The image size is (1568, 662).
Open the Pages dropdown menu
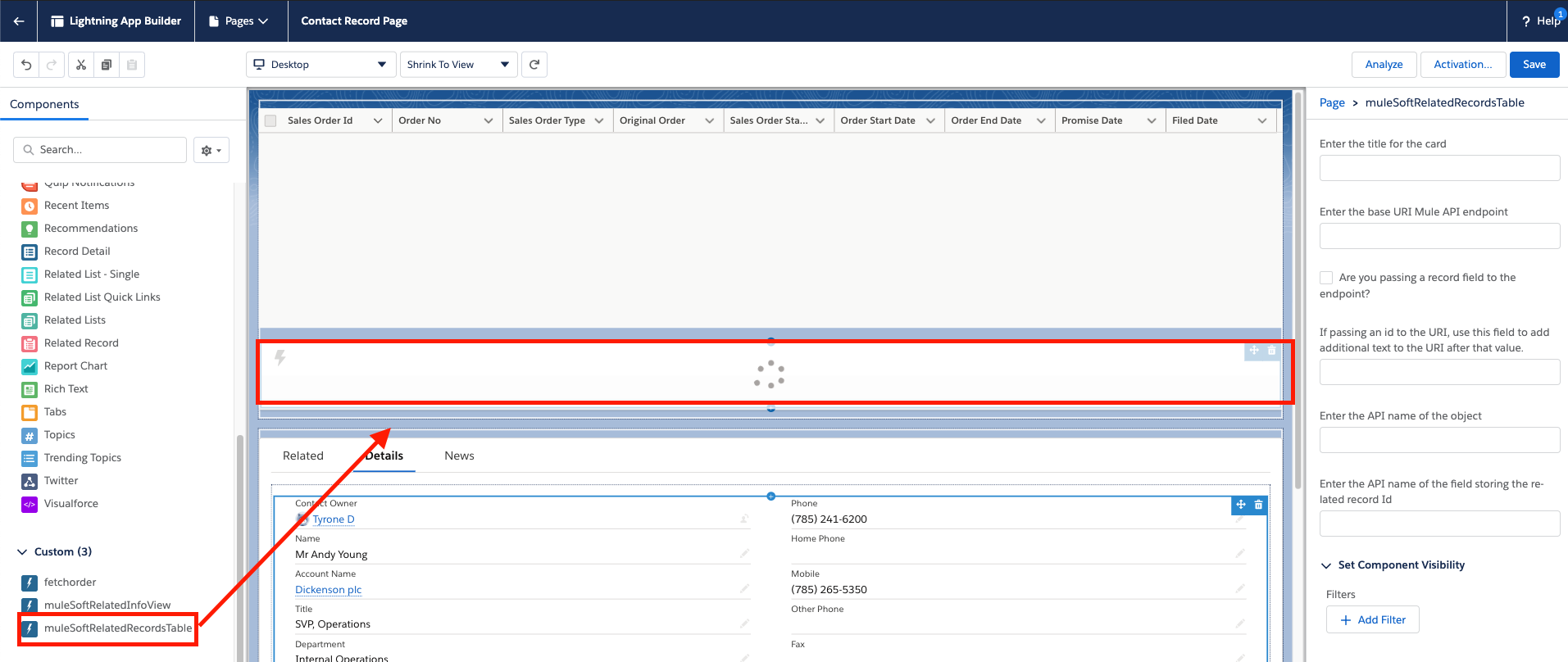(239, 21)
